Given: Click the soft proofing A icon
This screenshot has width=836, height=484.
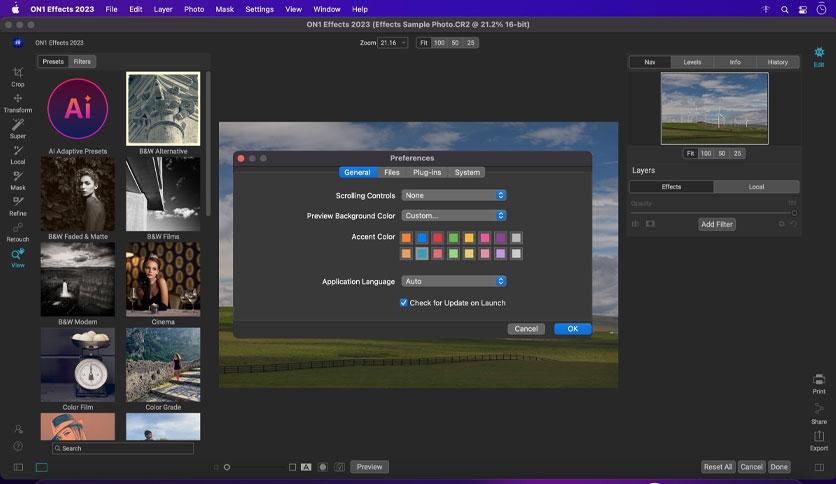Looking at the screenshot, I should point(306,467).
